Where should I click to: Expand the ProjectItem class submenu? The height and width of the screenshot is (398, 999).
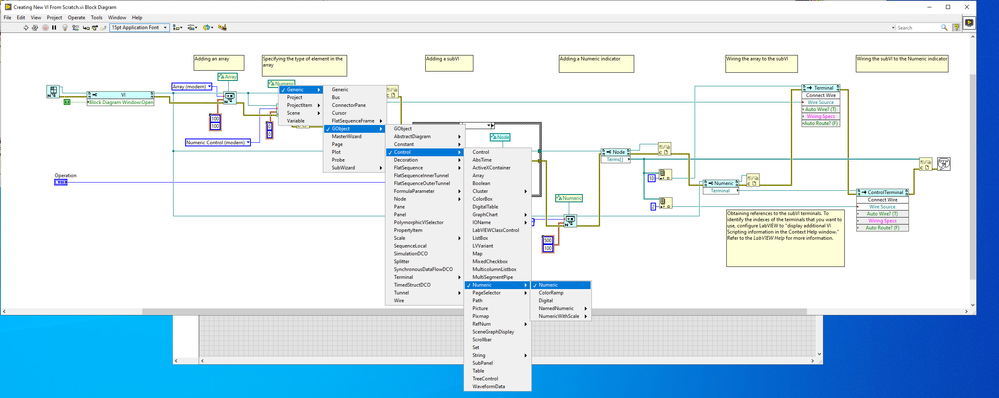click(301, 105)
